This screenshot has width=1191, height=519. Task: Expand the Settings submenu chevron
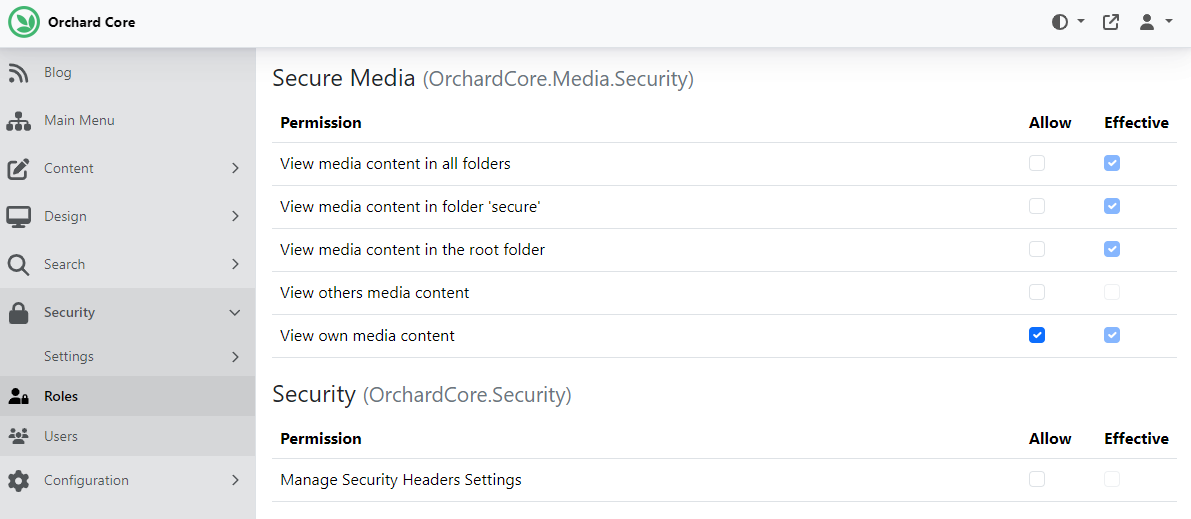(235, 356)
